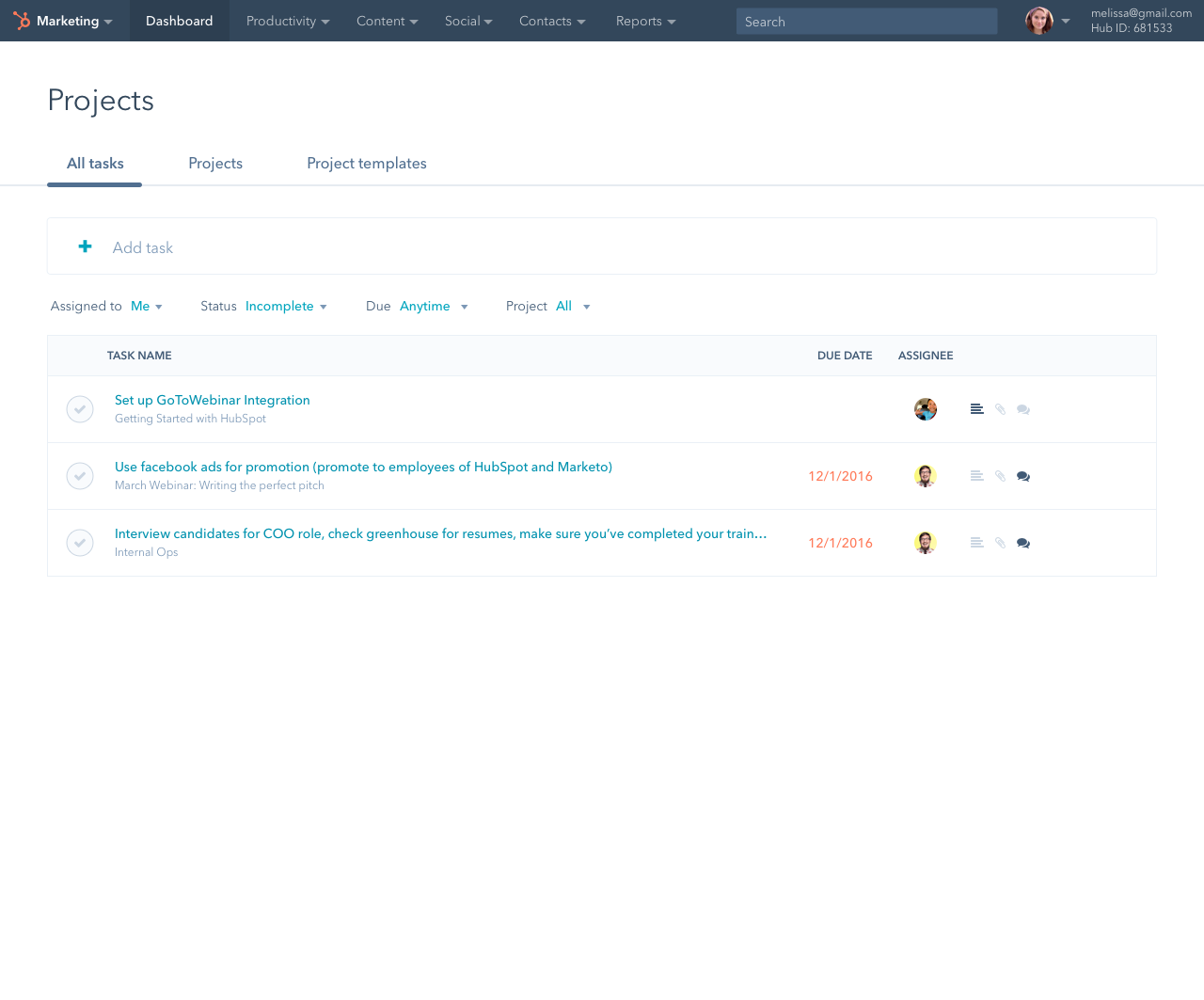This screenshot has width=1204, height=1000.
Task: Mark Use facebook ads task complete
Action: [x=80, y=476]
